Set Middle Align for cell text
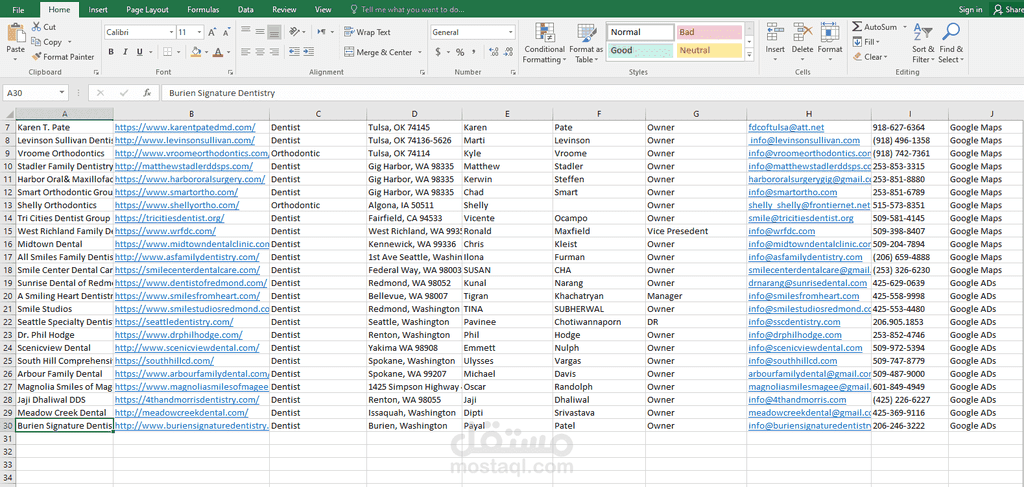The height and width of the screenshot is (487, 1024). [x=260, y=31]
